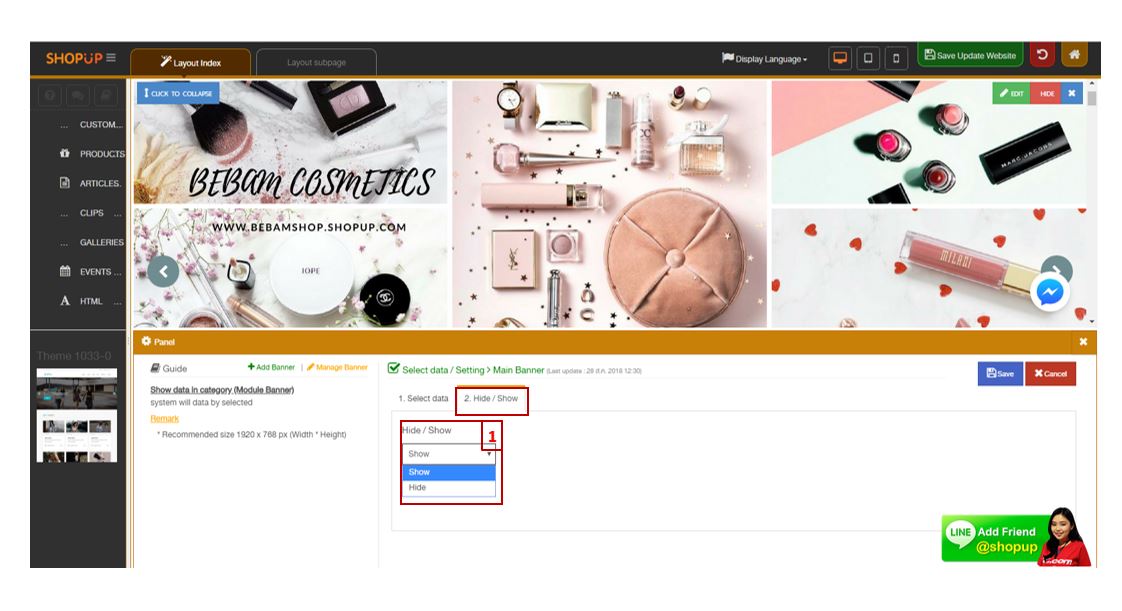Open GALLERIES from the sidebar

click(91, 243)
